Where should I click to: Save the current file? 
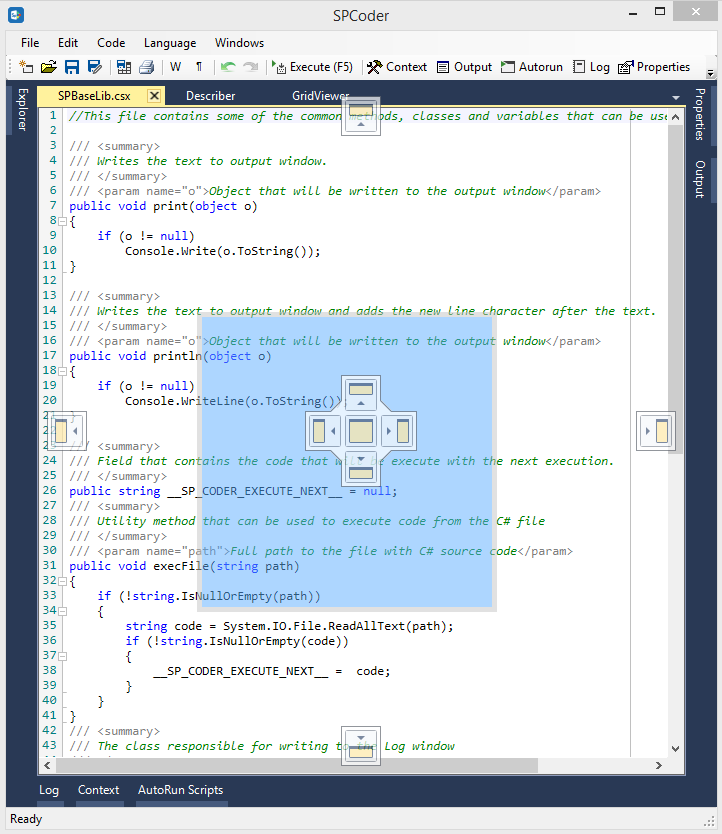point(72,67)
